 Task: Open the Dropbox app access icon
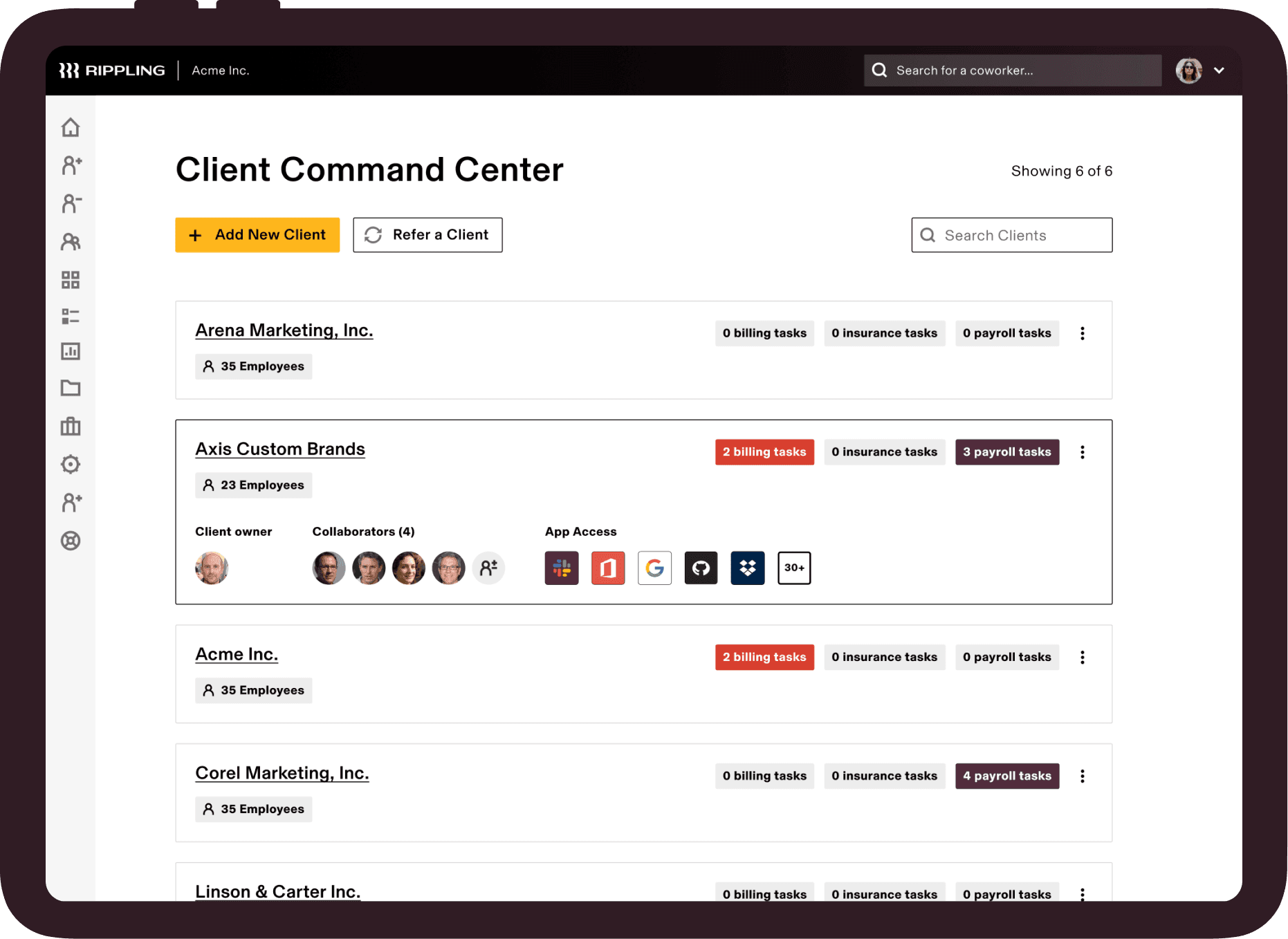747,568
